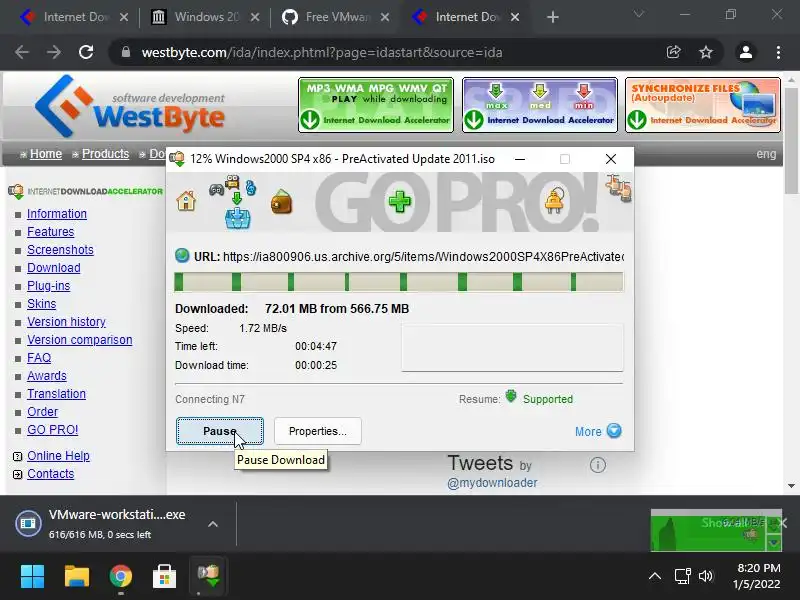
Task: Open the Translation link
Action: 56,394
